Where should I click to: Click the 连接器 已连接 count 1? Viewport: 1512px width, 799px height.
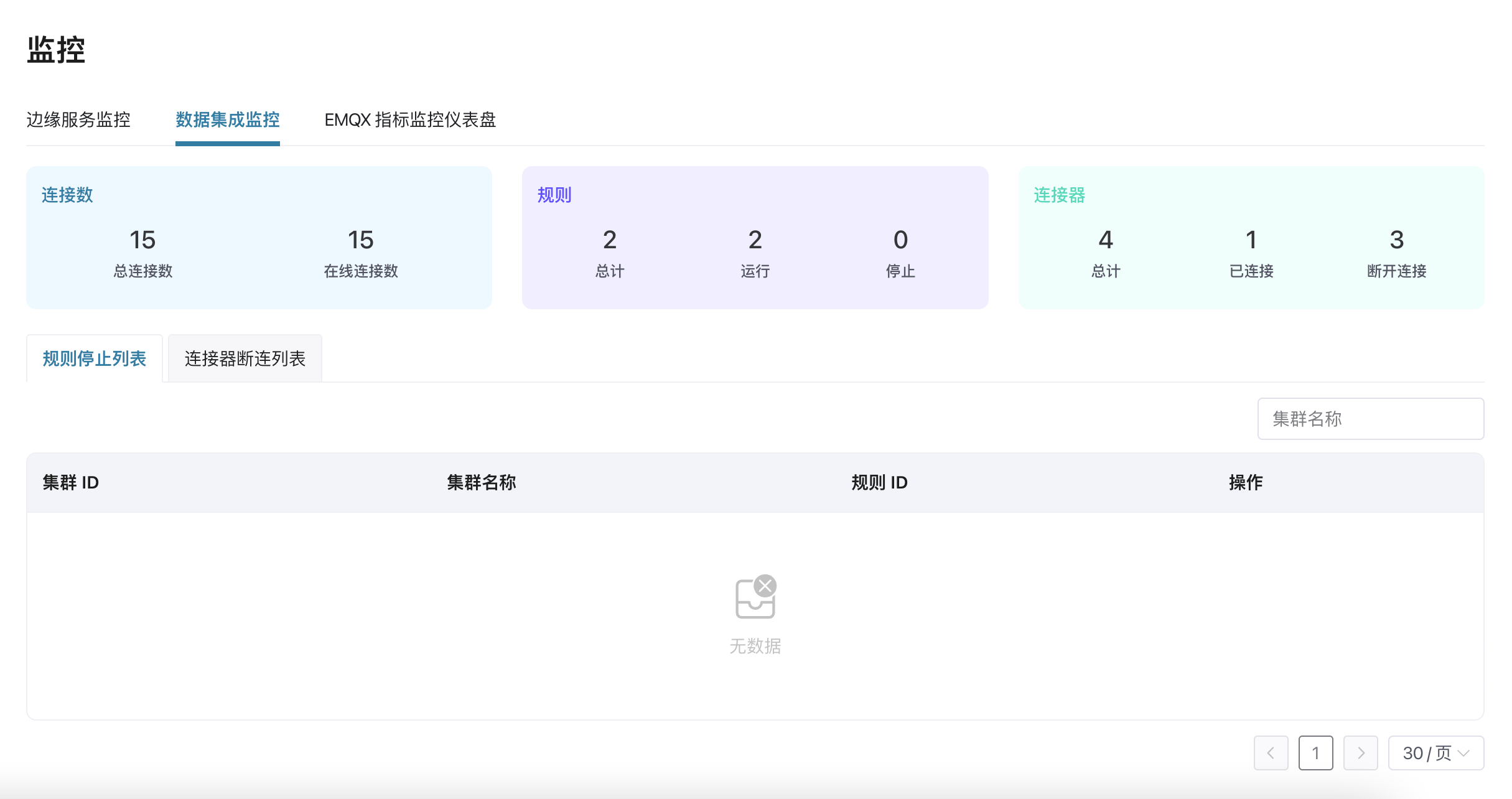tap(1251, 240)
